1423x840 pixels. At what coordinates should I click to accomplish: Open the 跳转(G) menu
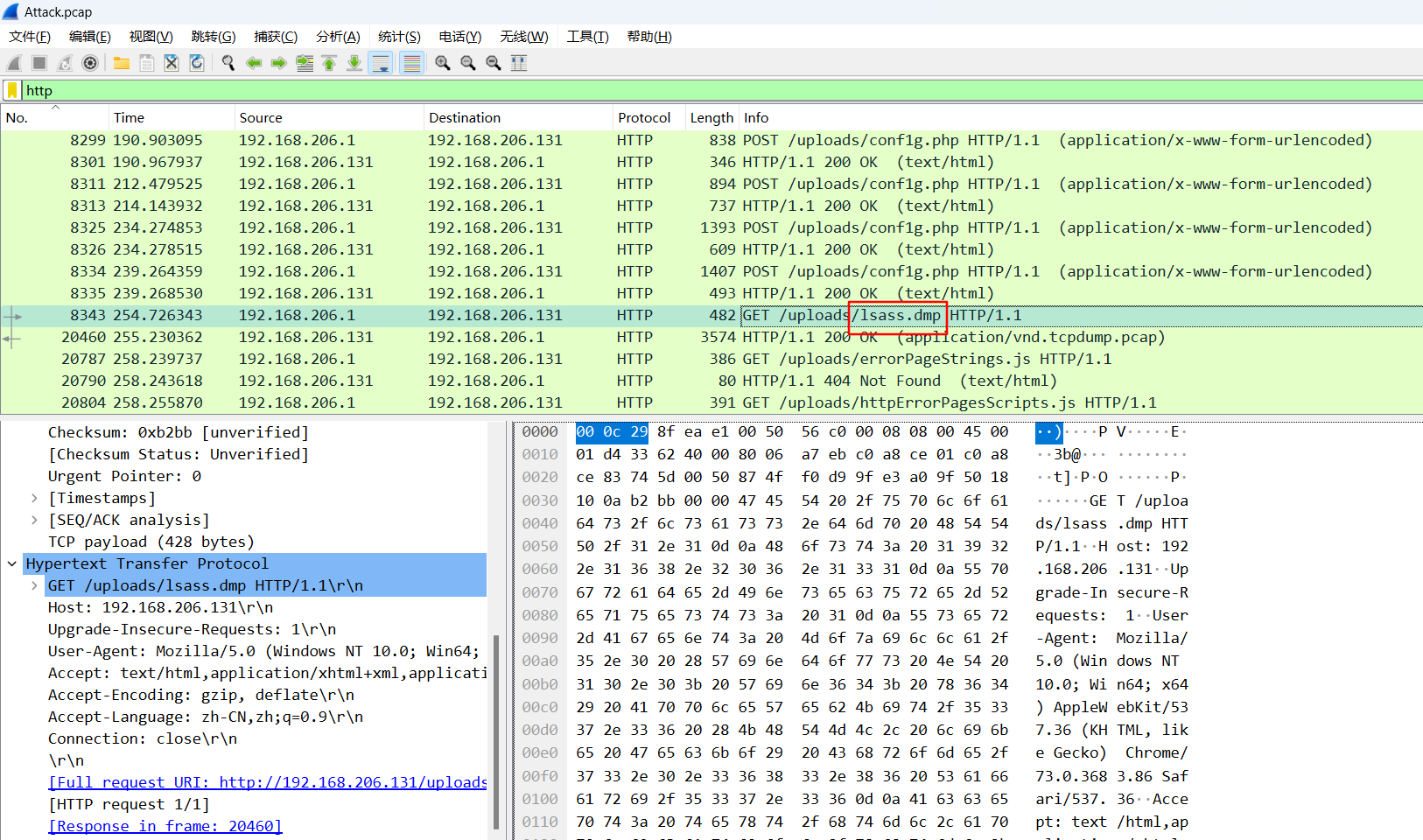[x=214, y=37]
